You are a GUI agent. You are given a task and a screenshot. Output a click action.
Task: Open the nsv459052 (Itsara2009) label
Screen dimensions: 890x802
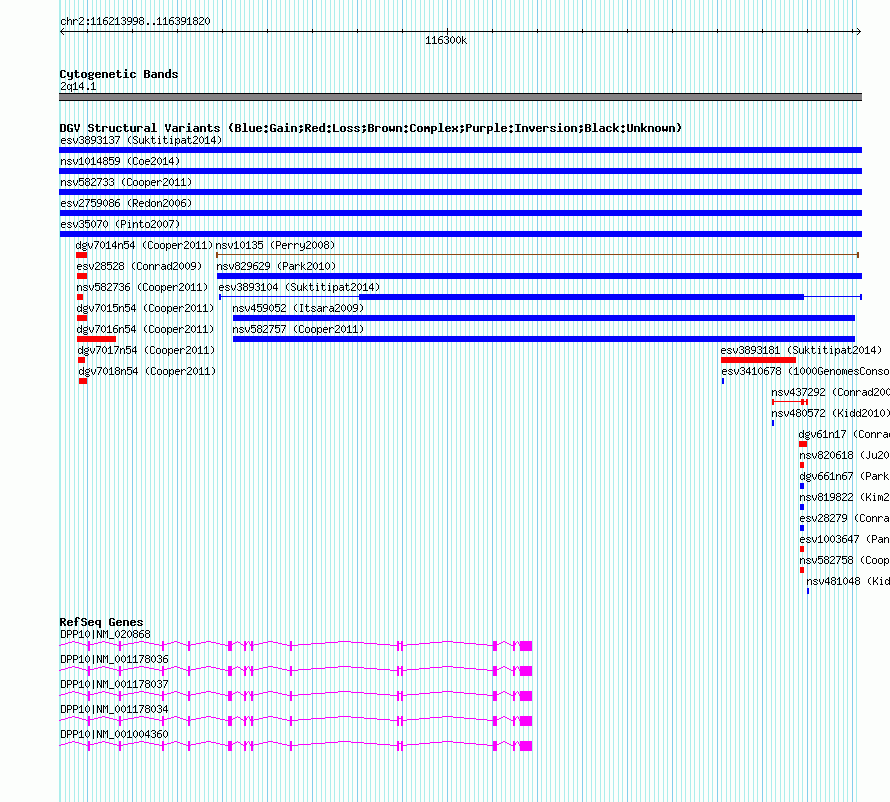(x=298, y=308)
